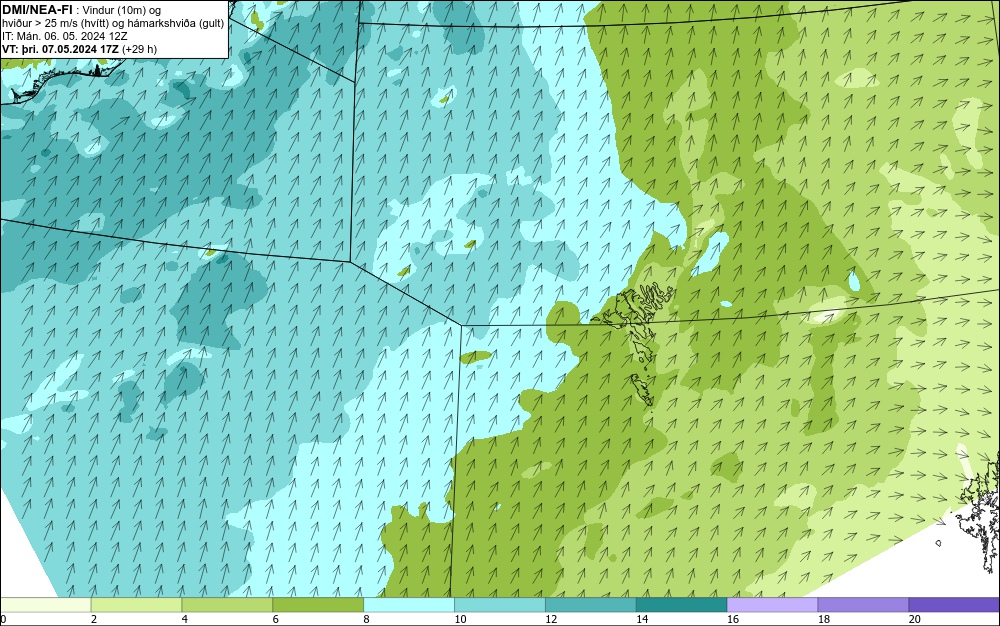The image size is (1000, 626).
Task: Click the 8–10 m/s light cyan legend swatch
Action: click(x=409, y=605)
